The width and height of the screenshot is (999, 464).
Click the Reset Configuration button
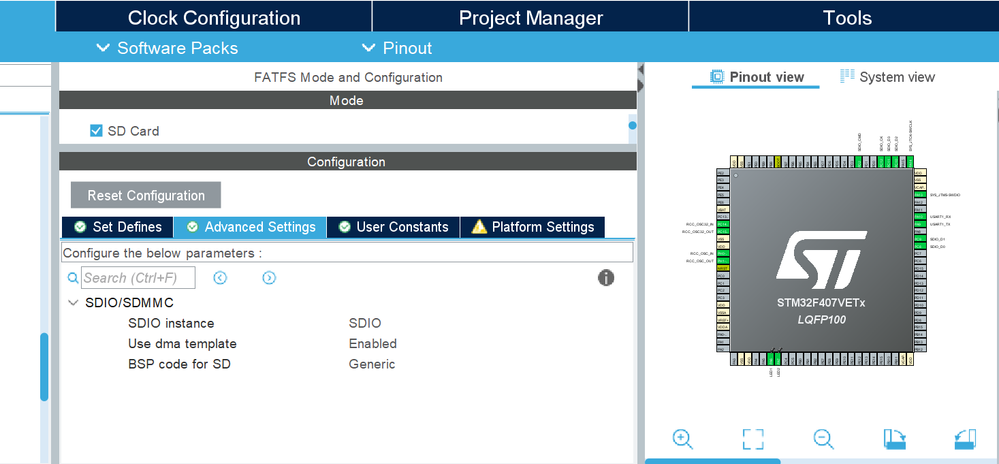(146, 195)
